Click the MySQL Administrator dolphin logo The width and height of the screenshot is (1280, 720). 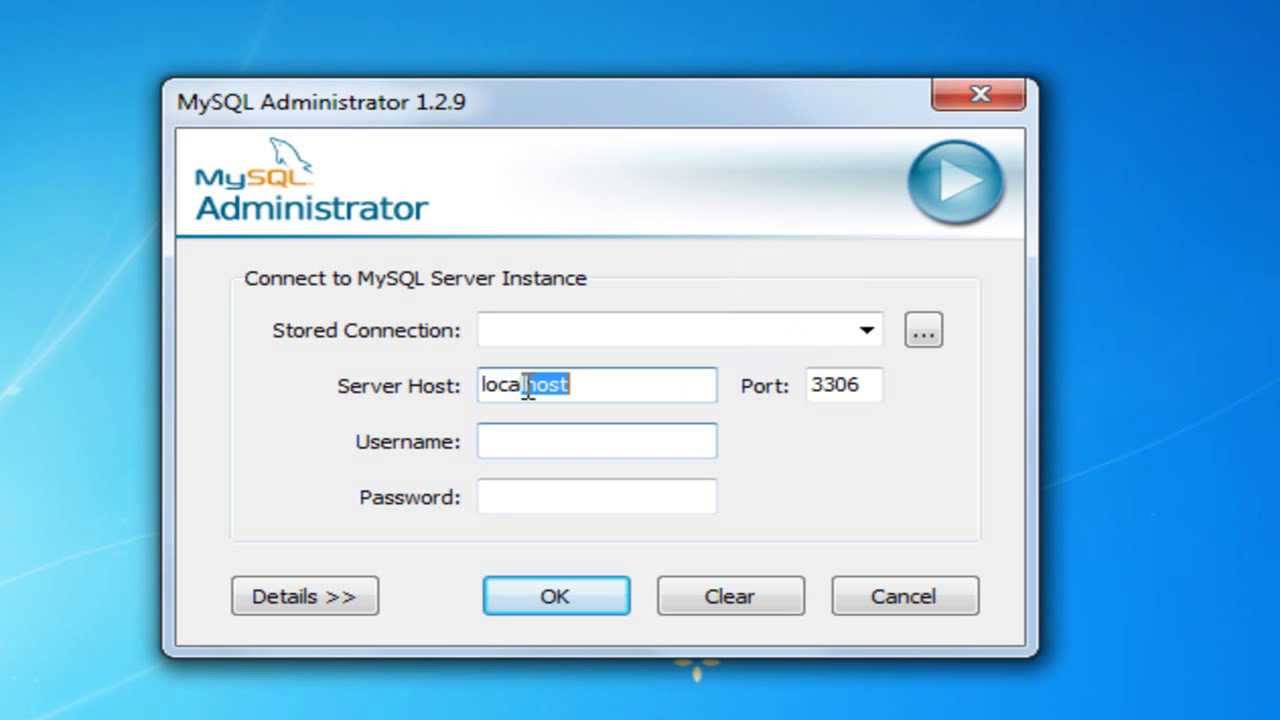pos(312,181)
